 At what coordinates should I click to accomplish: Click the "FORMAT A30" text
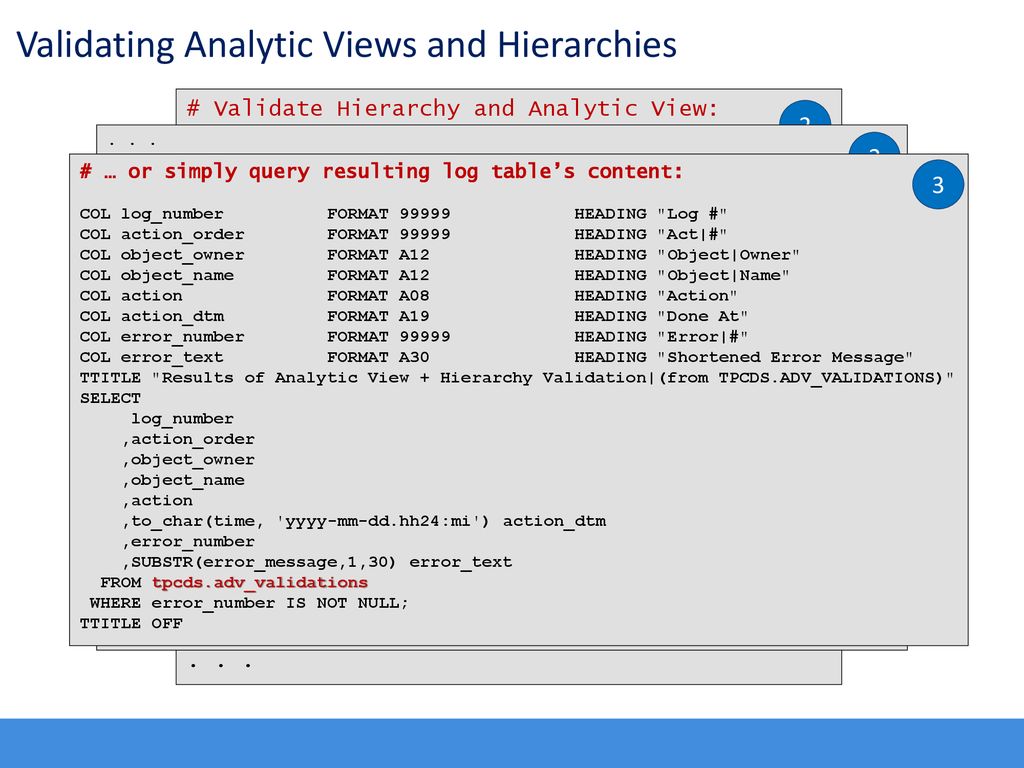pos(378,357)
